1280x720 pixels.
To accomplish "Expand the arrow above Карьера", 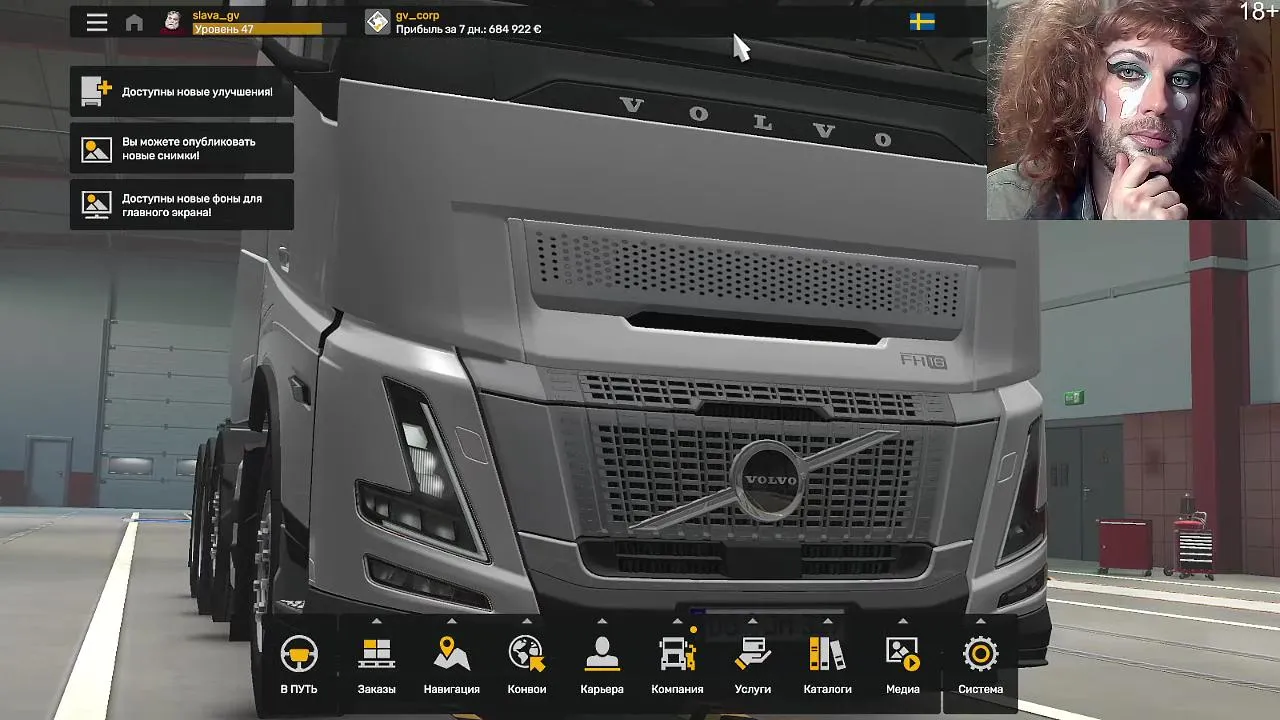I will [601, 621].
